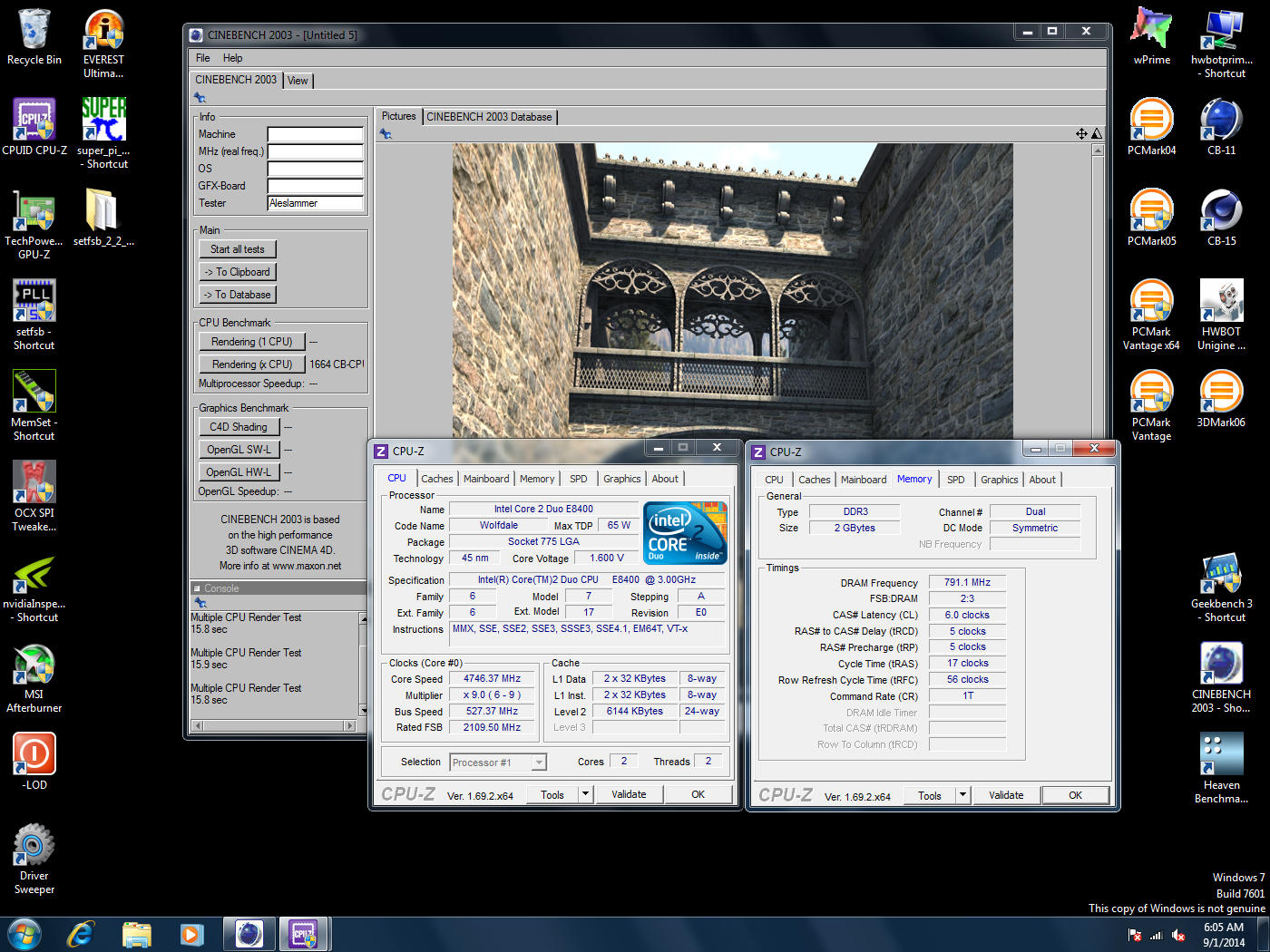This screenshot has height=952, width=1270.
Task: Launch MemSet shortcut icon
Action: [34, 405]
